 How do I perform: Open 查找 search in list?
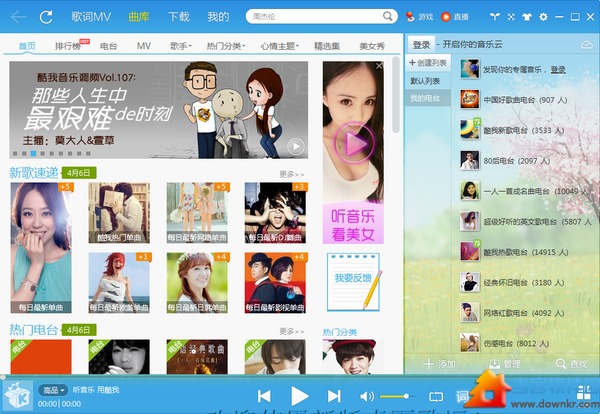coord(571,363)
